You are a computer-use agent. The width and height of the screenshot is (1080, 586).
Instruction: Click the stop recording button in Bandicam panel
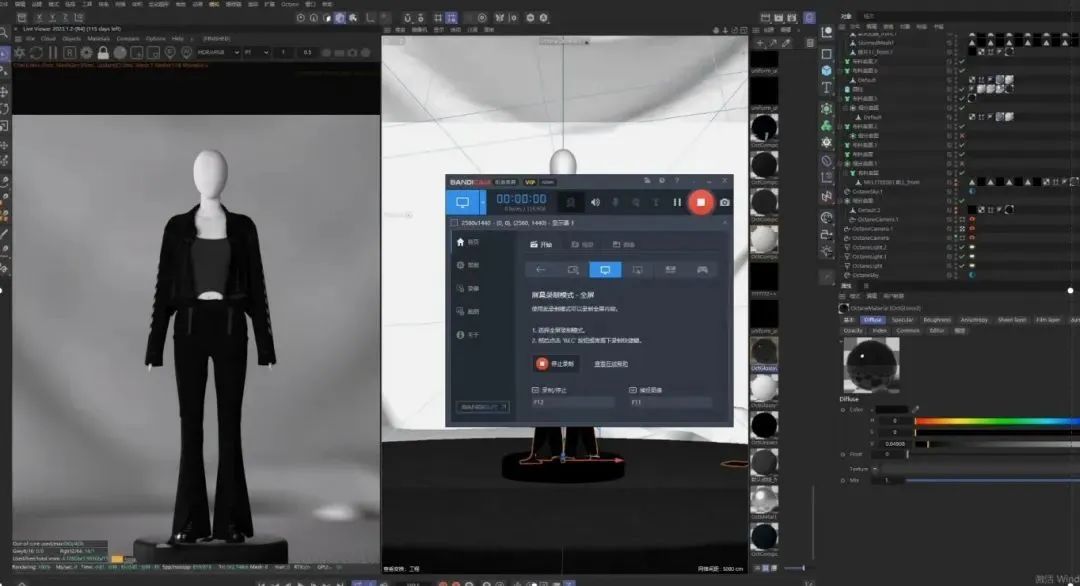[557, 363]
